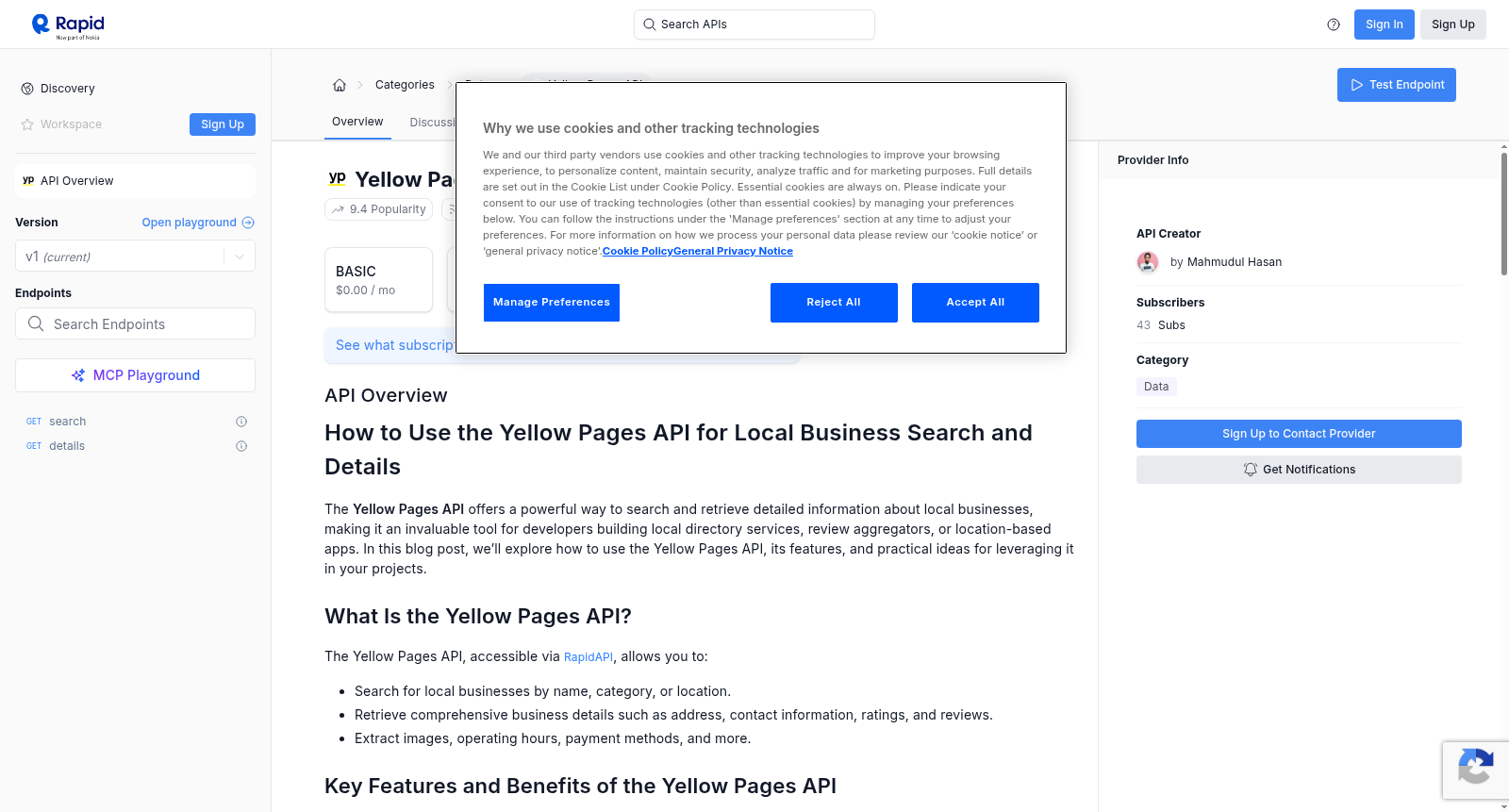
Task: Click Manage Preferences in cookie dialog
Action: coord(552,303)
